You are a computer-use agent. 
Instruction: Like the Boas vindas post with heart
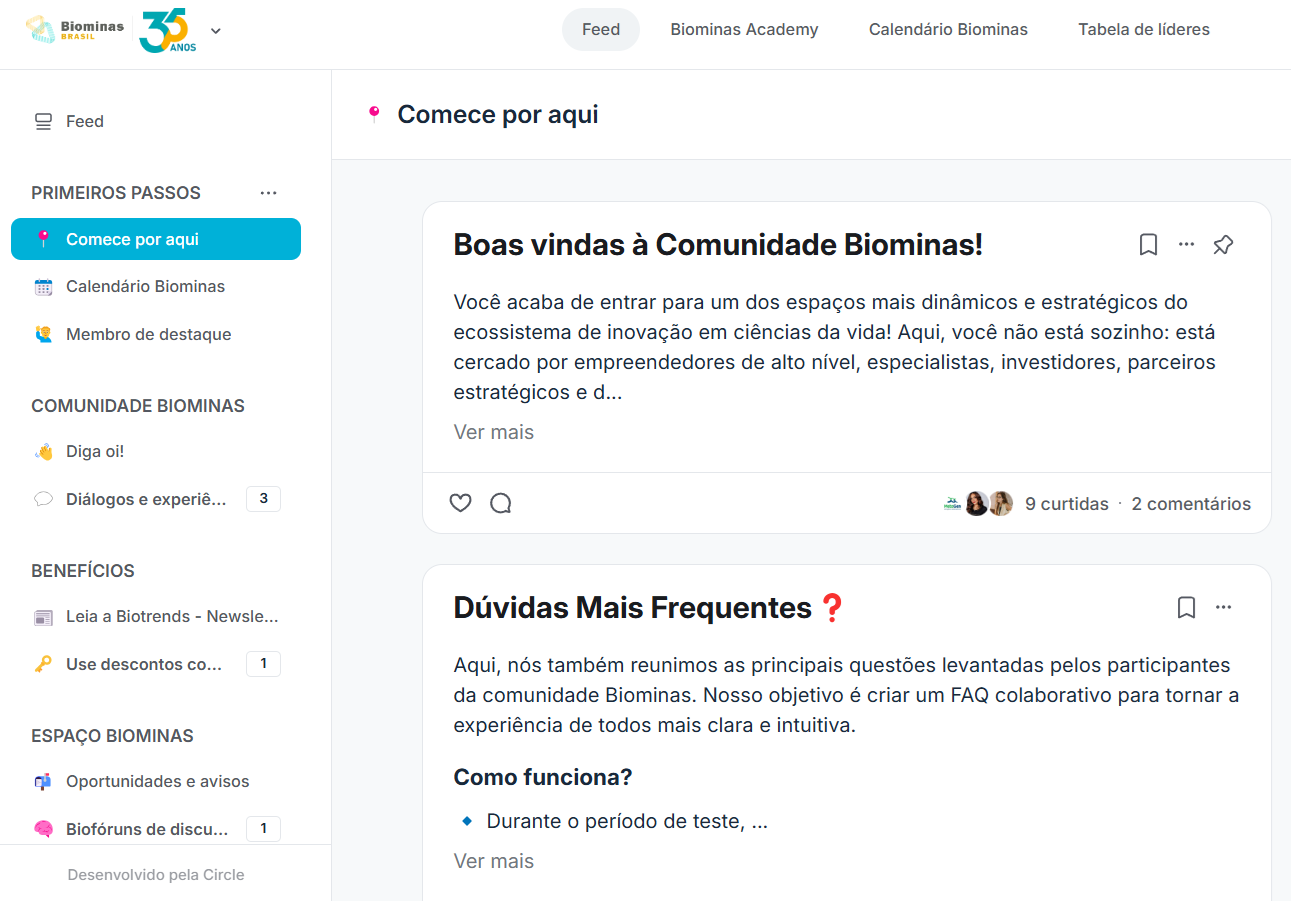pyautogui.click(x=460, y=503)
